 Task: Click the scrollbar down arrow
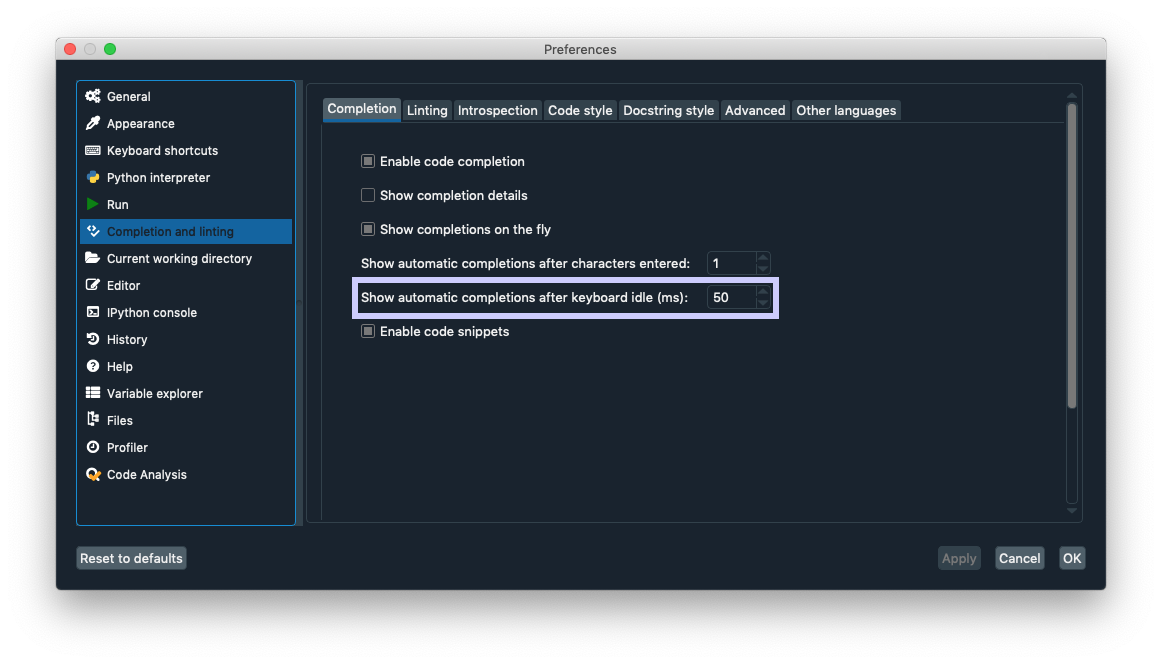tap(1072, 510)
